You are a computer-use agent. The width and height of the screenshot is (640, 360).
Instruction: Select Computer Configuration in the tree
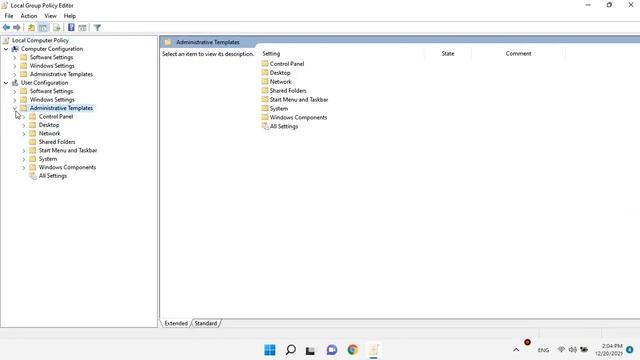click(x=52, y=49)
